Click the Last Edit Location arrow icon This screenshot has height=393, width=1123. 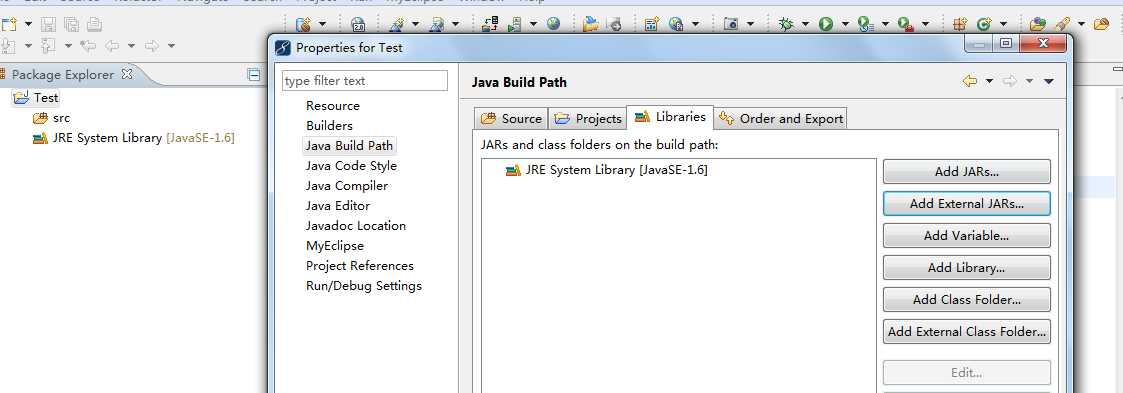(88, 45)
